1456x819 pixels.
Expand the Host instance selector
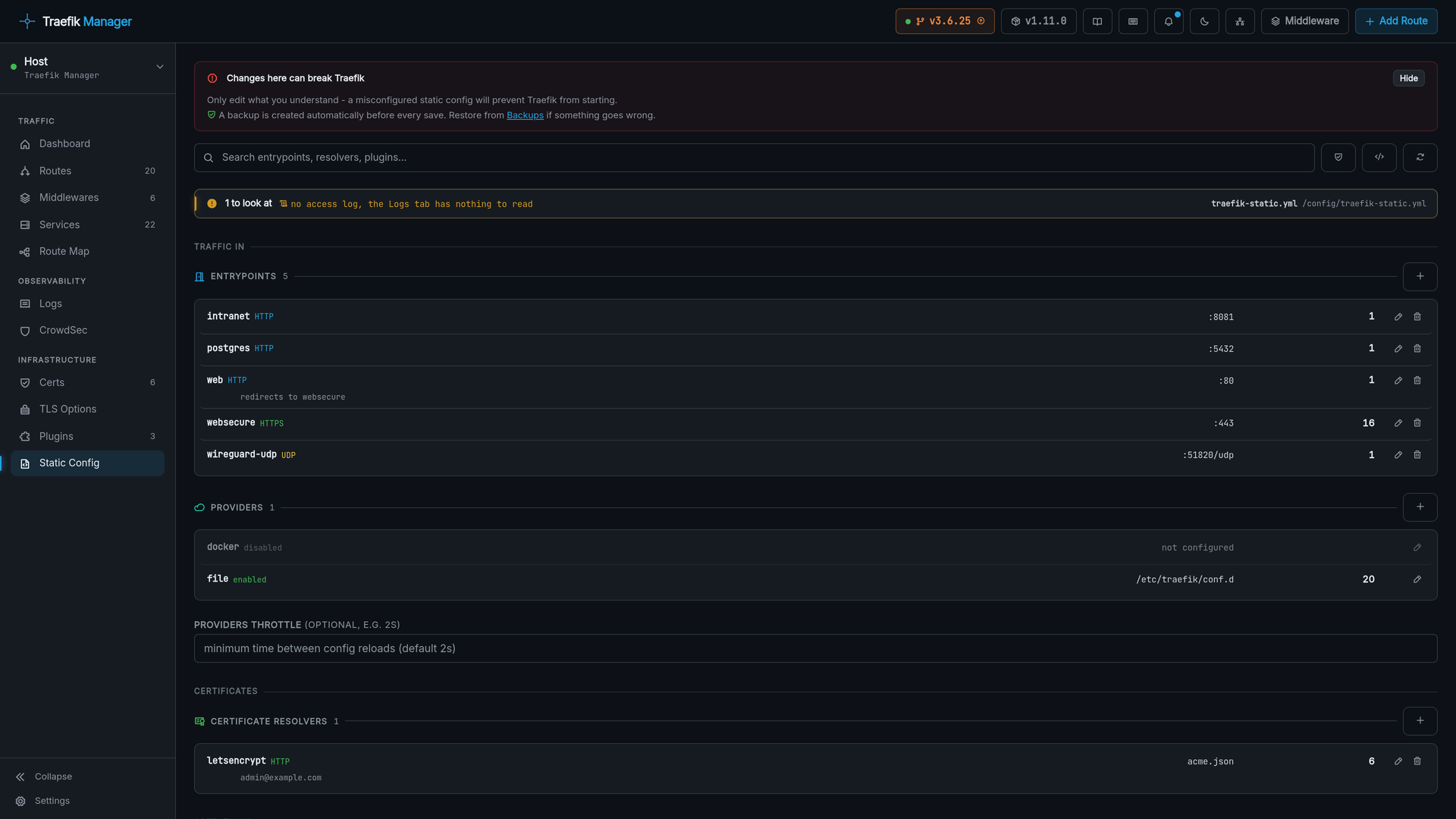pyautogui.click(x=87, y=67)
